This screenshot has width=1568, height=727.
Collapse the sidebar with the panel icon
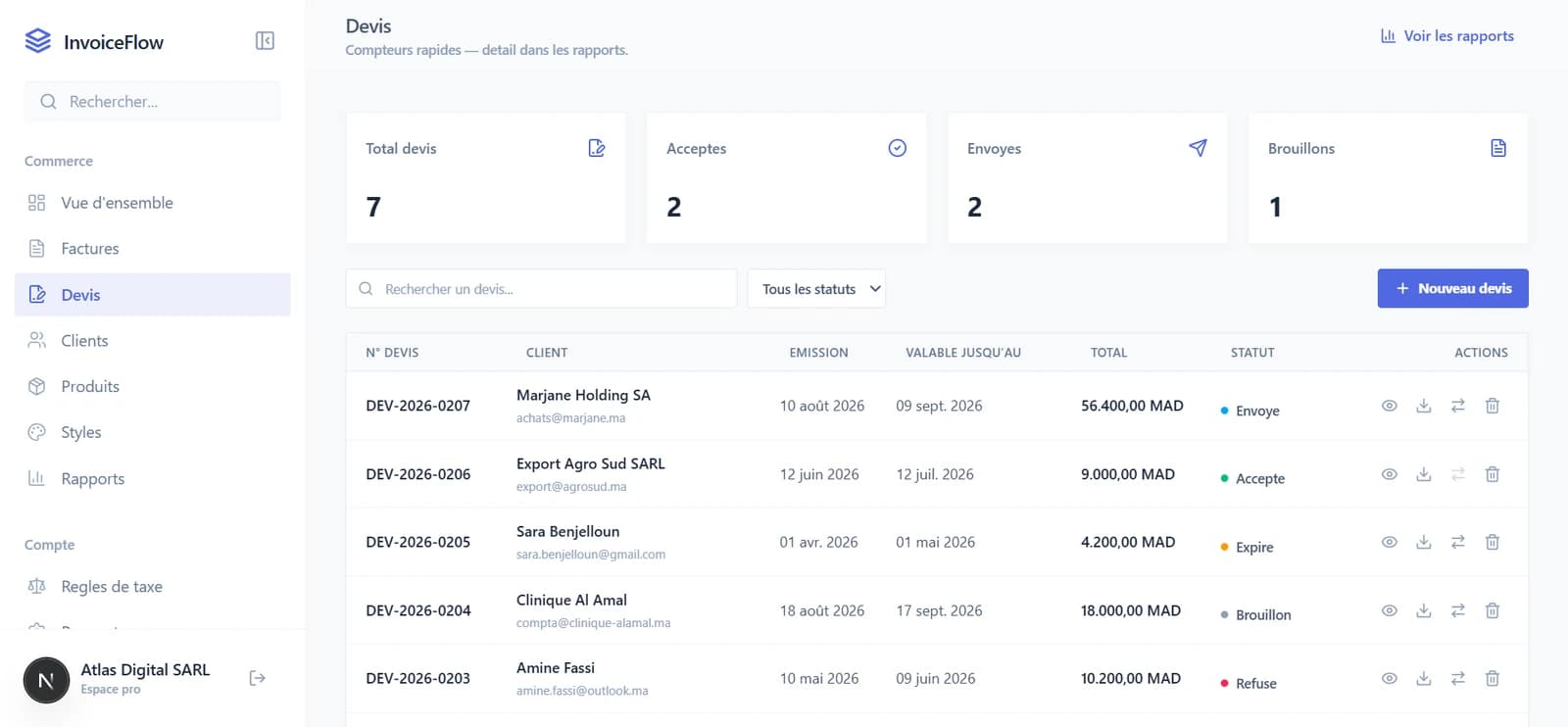click(x=265, y=40)
